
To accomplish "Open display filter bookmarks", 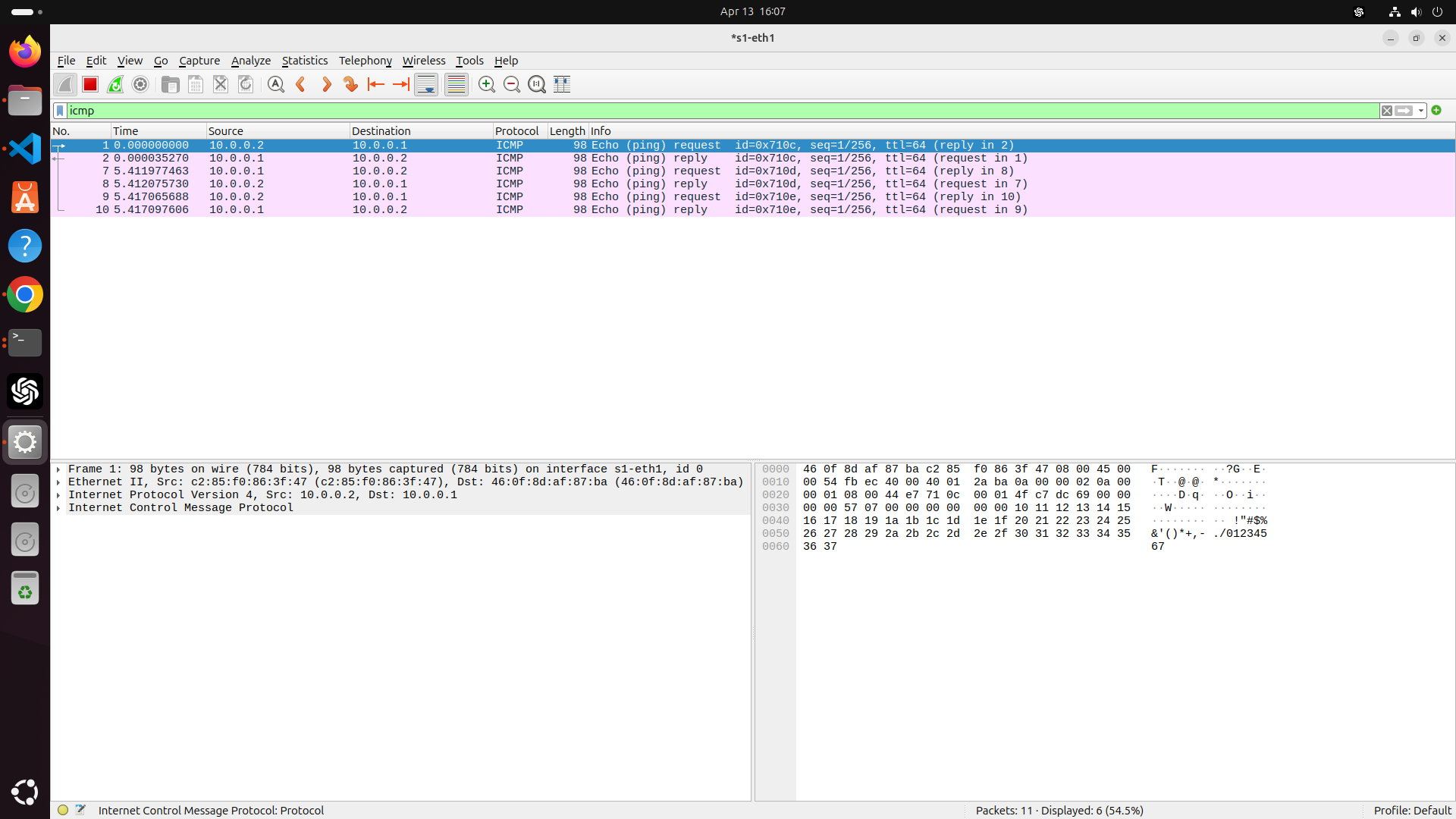I will coord(59,111).
